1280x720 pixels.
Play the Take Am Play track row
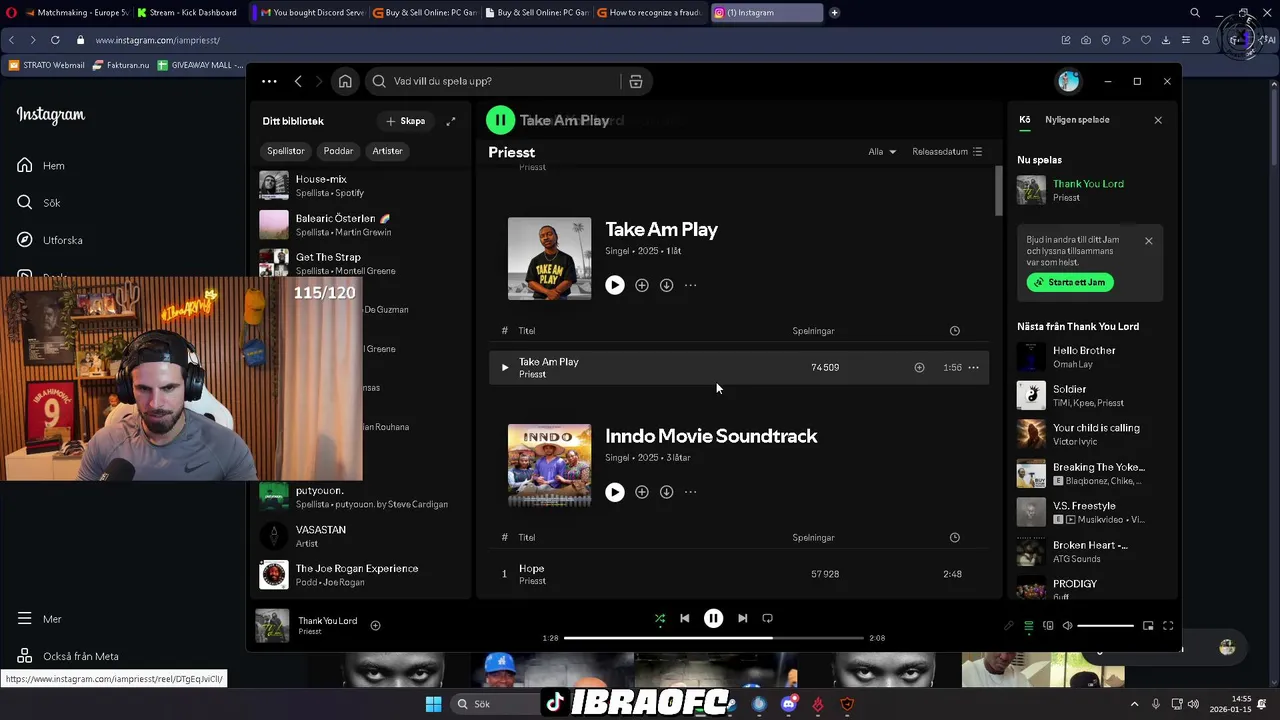tap(504, 367)
